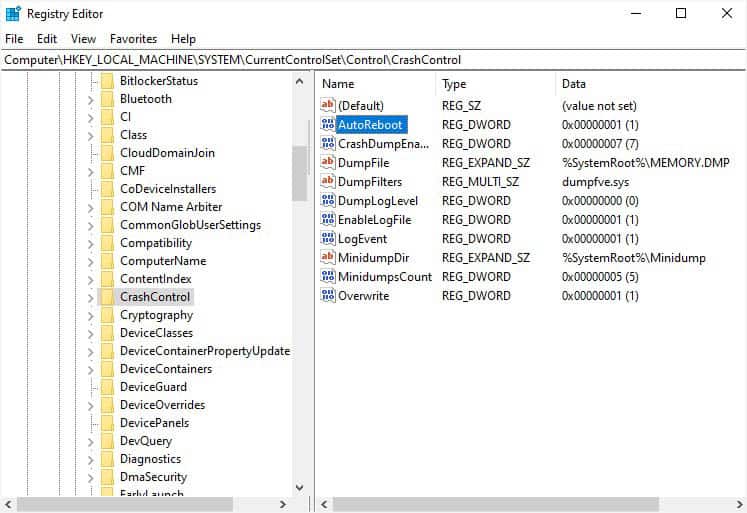Click the folder icon for Diagnostics
The width and height of the screenshot is (747, 513).
pos(108,459)
